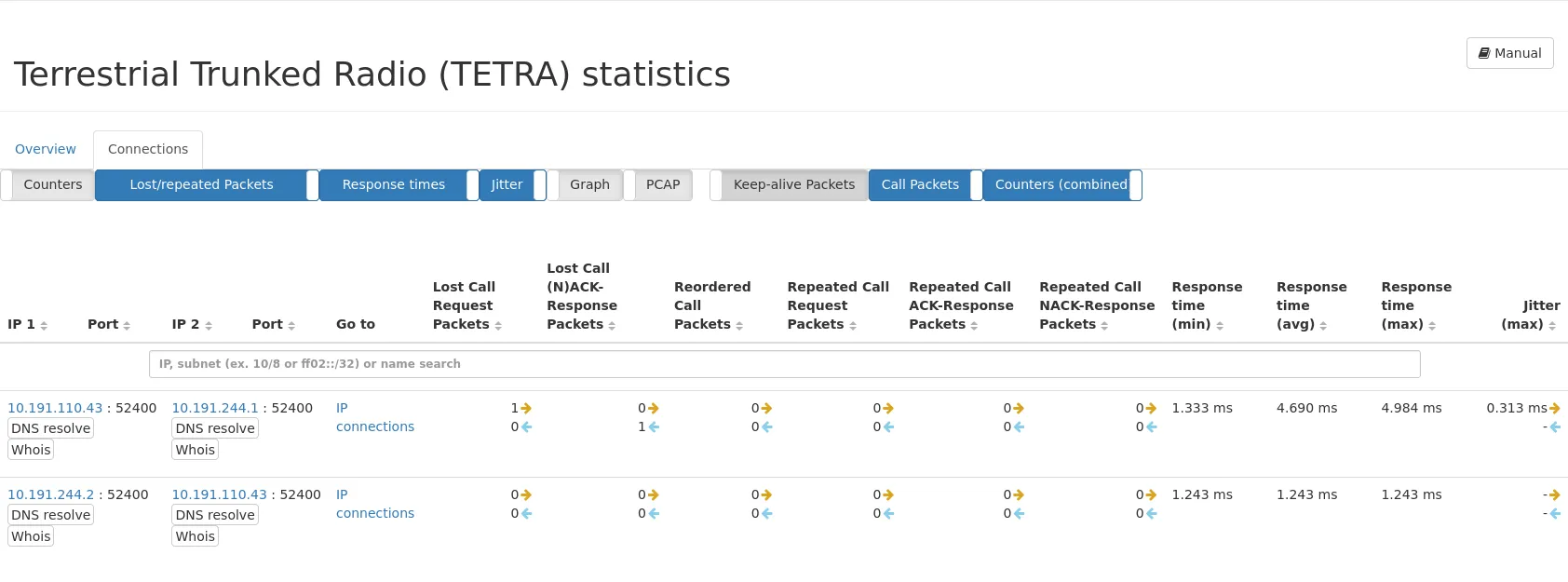The height and width of the screenshot is (582, 1568).
Task: Select the Connections tab
Action: pos(148,149)
